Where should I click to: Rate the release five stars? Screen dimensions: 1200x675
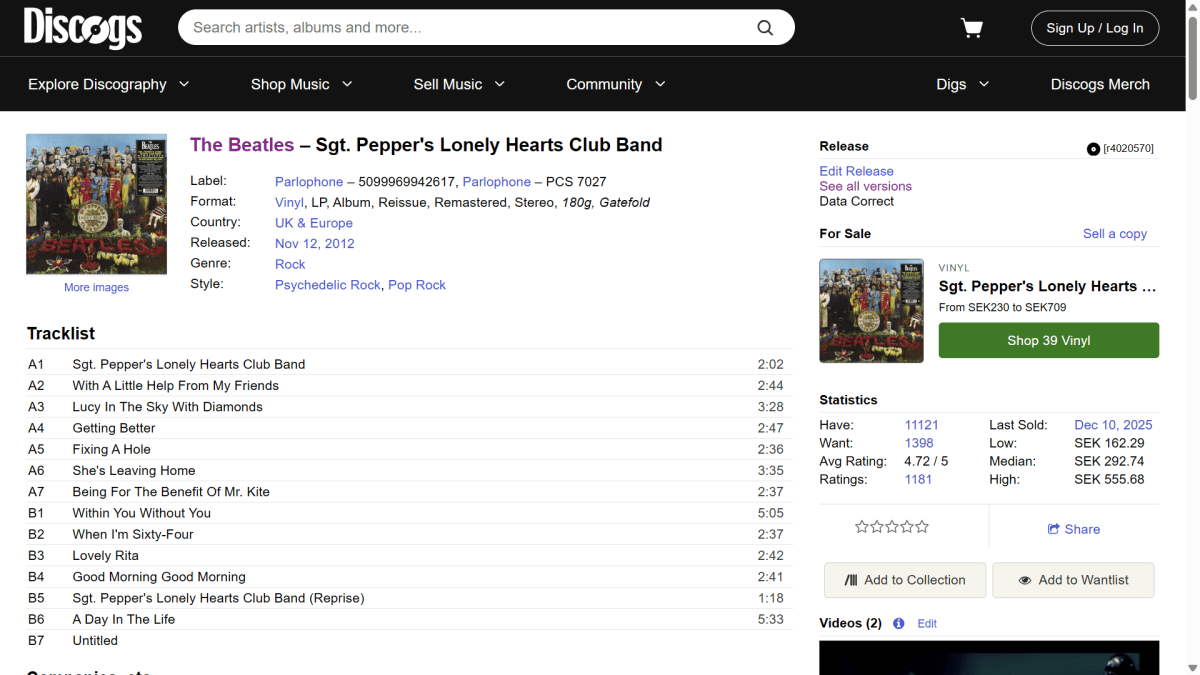(x=922, y=527)
